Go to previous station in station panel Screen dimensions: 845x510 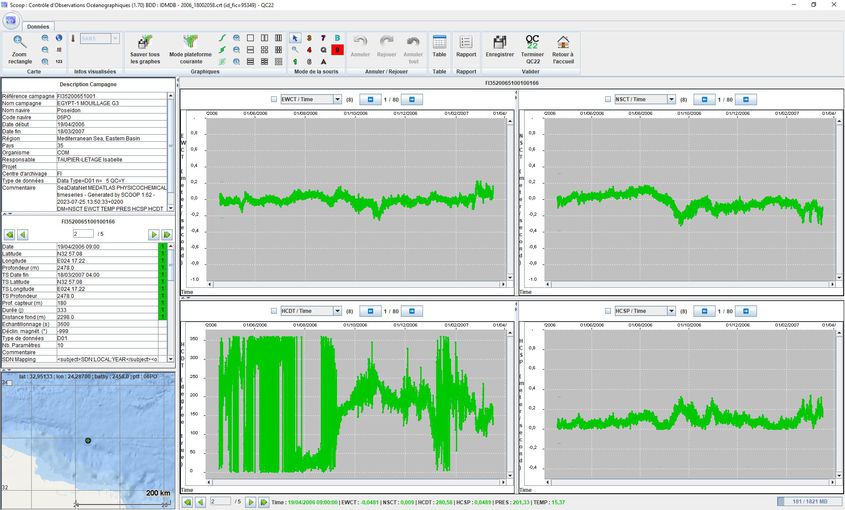[x=23, y=235]
